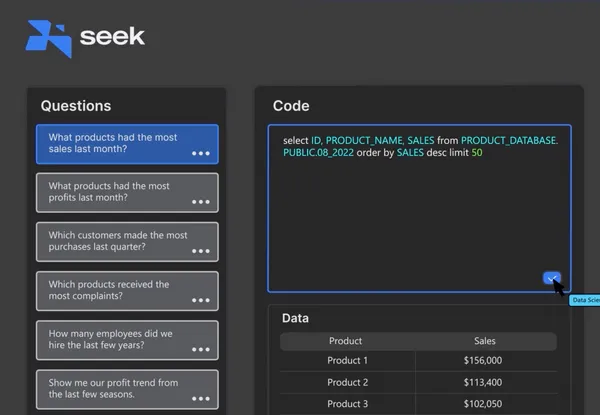Image resolution: width=600 pixels, height=415 pixels.
Task: Click the 'Data' section heading
Action: click(295, 318)
